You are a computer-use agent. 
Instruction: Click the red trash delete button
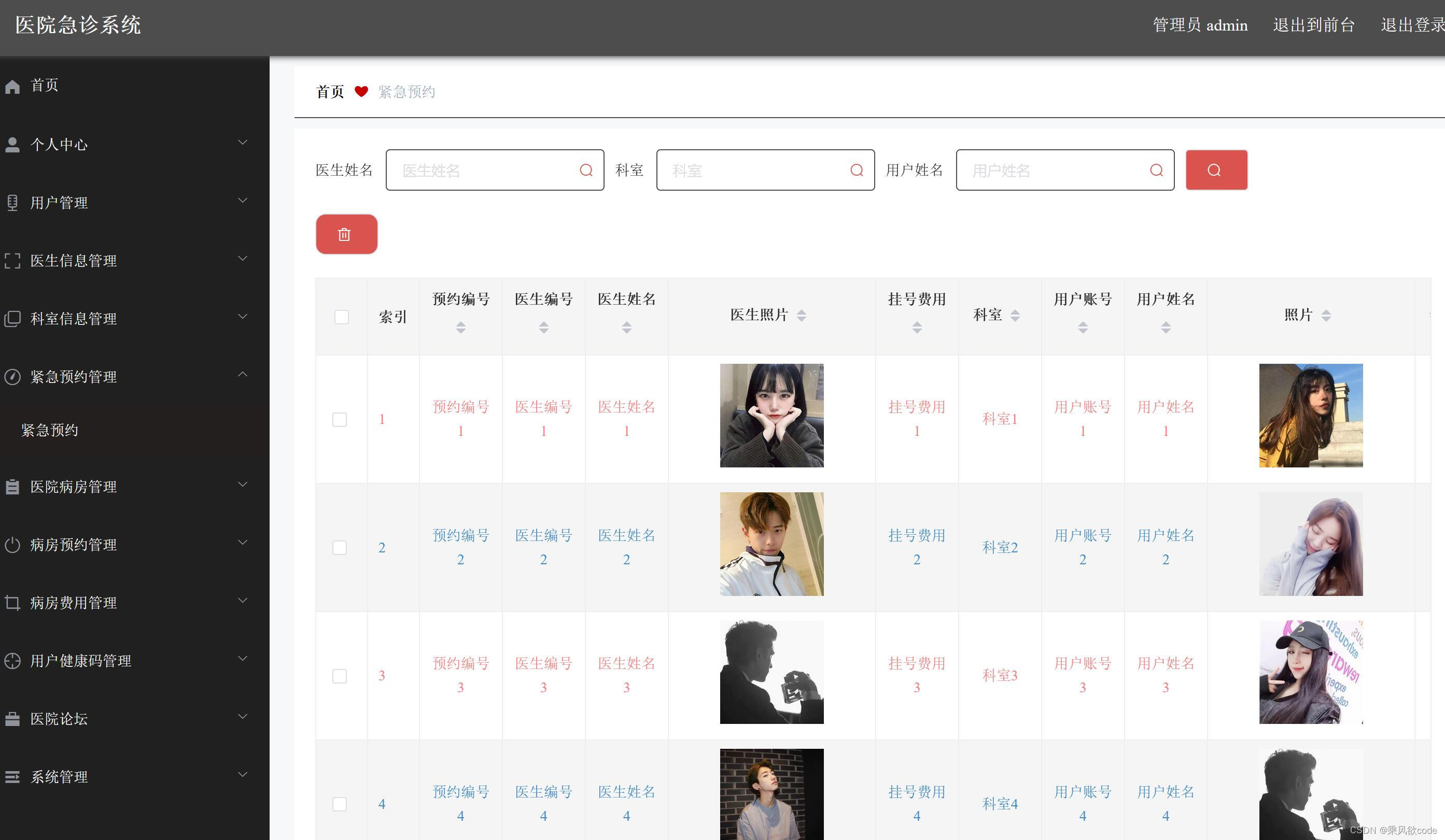(346, 234)
